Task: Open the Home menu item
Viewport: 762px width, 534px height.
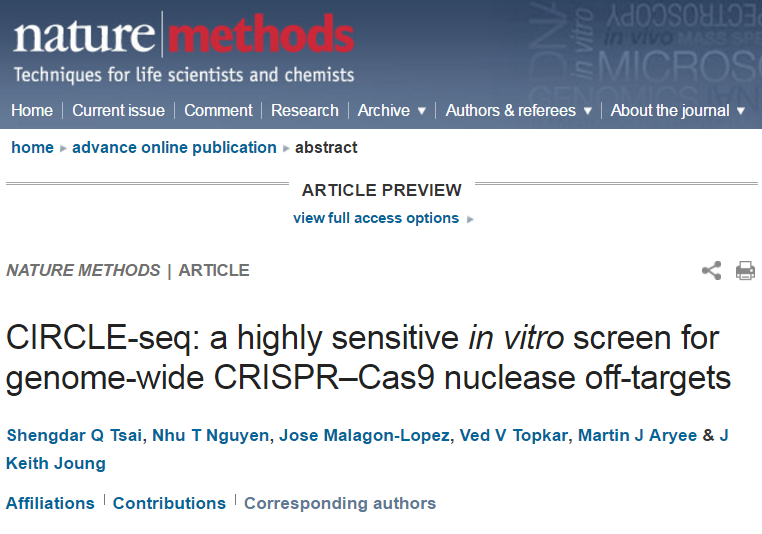Action: coord(32,110)
